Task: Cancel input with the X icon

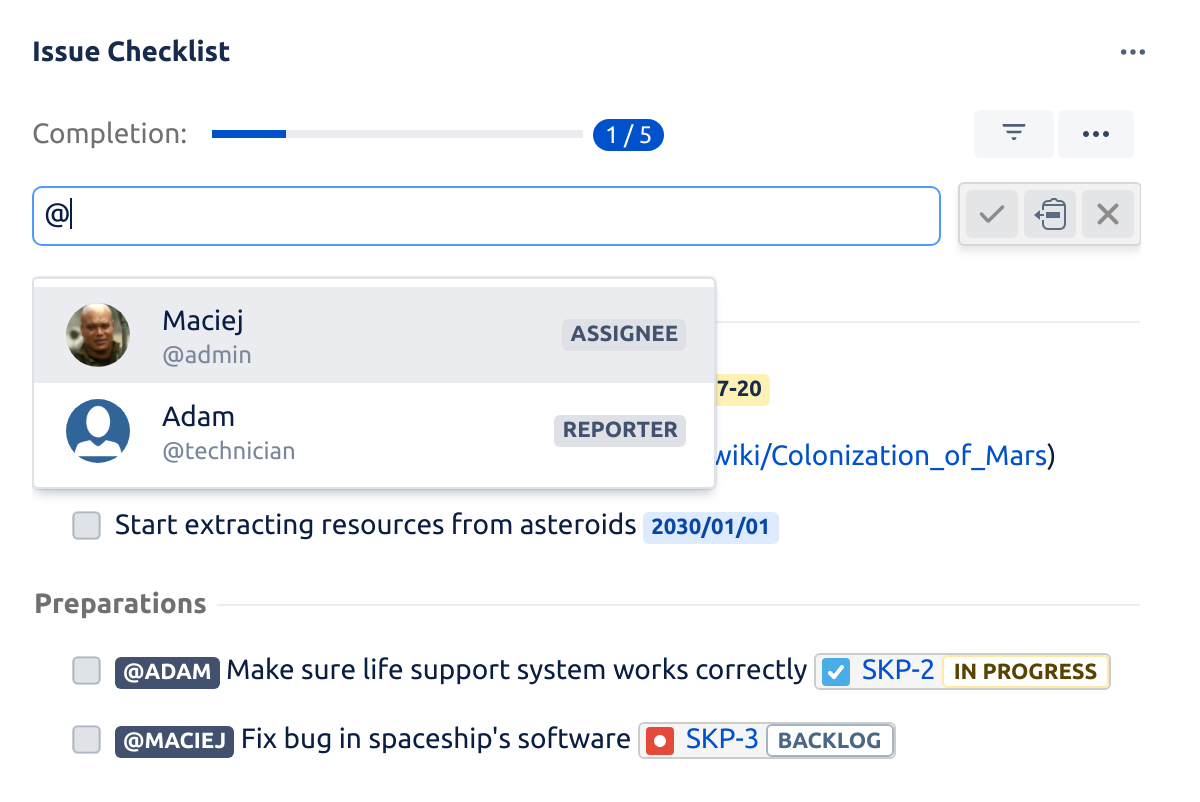Action: [1108, 215]
